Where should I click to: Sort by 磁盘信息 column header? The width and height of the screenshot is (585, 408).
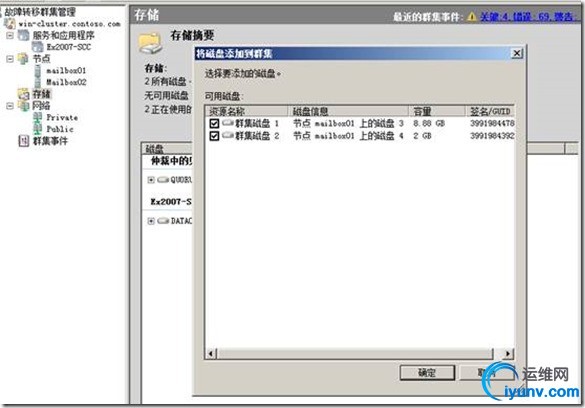[x=348, y=111]
